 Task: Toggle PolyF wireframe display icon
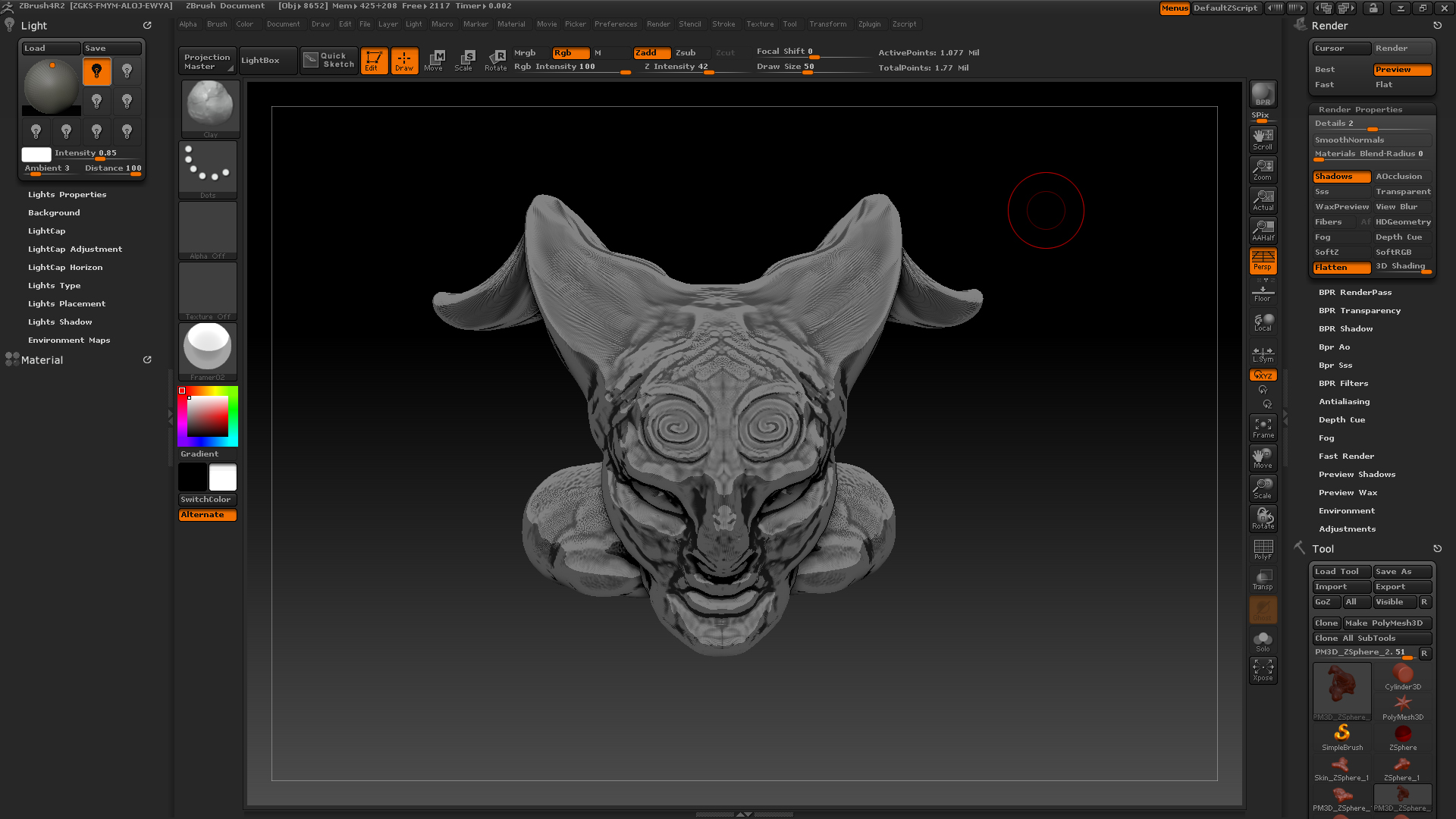pyautogui.click(x=1263, y=548)
